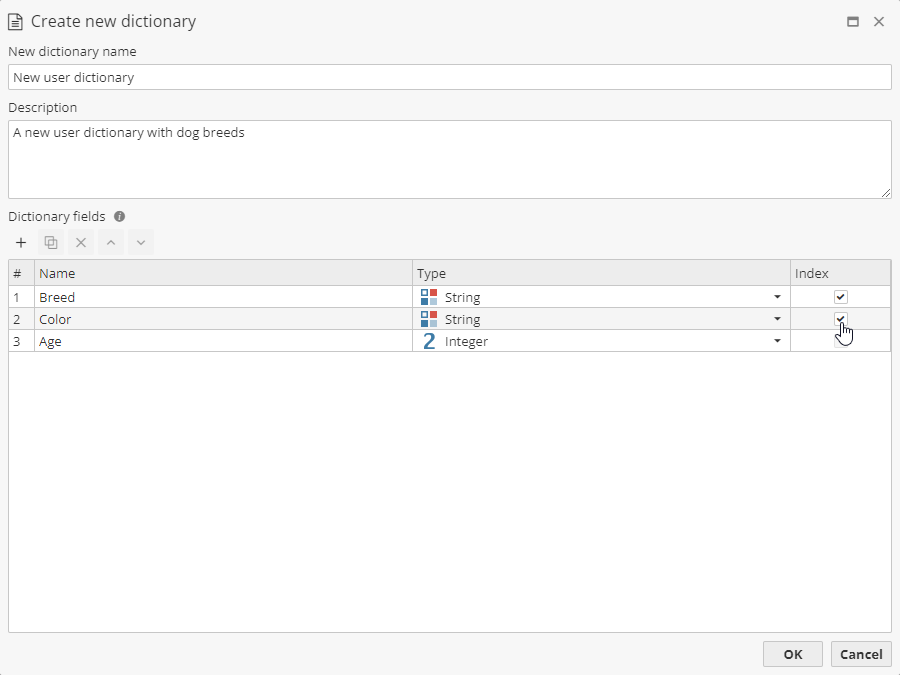Click the Integer type icon for Age
The height and width of the screenshot is (675, 900).
(x=429, y=341)
